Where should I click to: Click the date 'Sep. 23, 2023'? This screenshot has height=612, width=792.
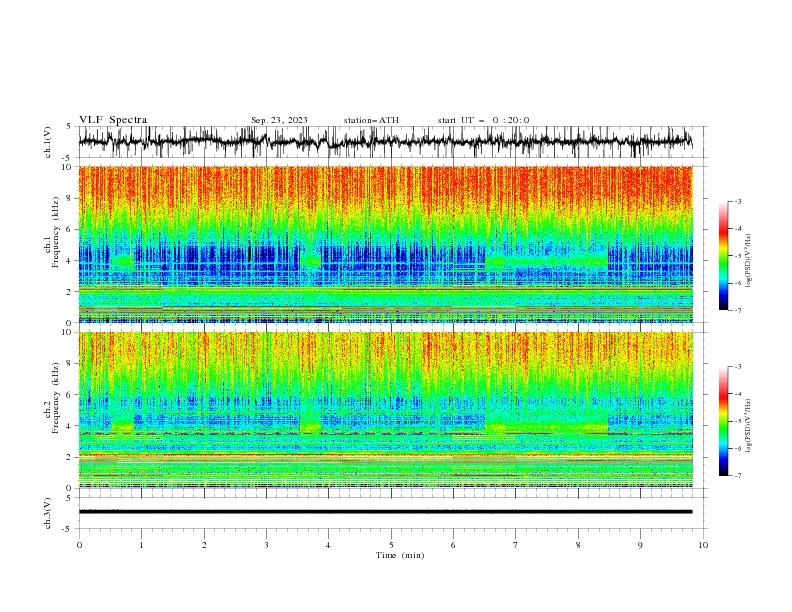tap(279, 120)
